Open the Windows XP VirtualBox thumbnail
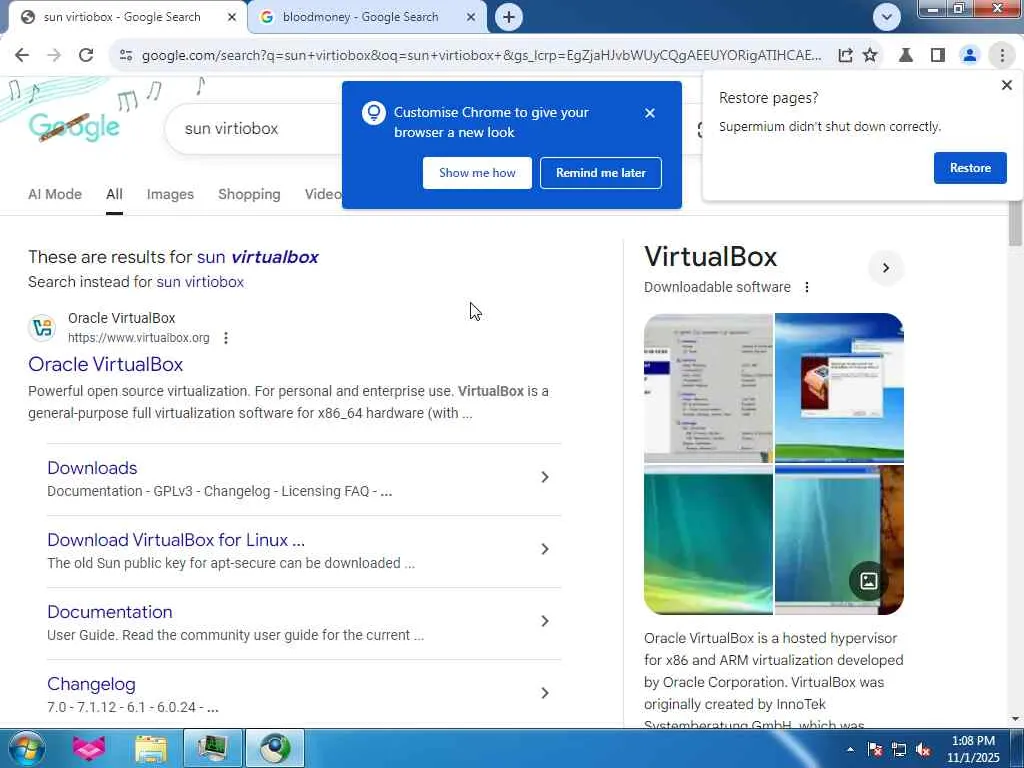 (x=839, y=388)
